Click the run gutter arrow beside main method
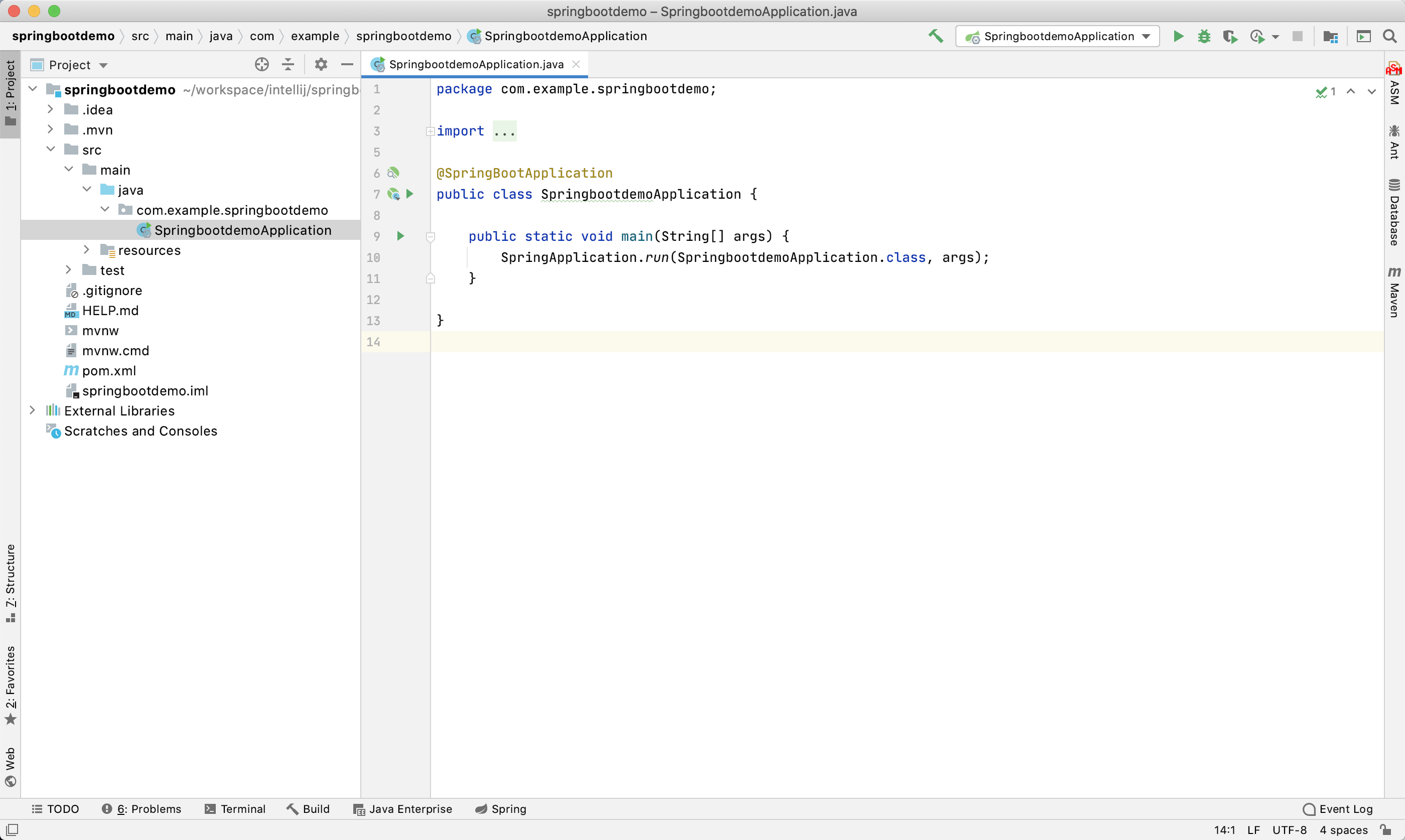1405x840 pixels. (400, 236)
